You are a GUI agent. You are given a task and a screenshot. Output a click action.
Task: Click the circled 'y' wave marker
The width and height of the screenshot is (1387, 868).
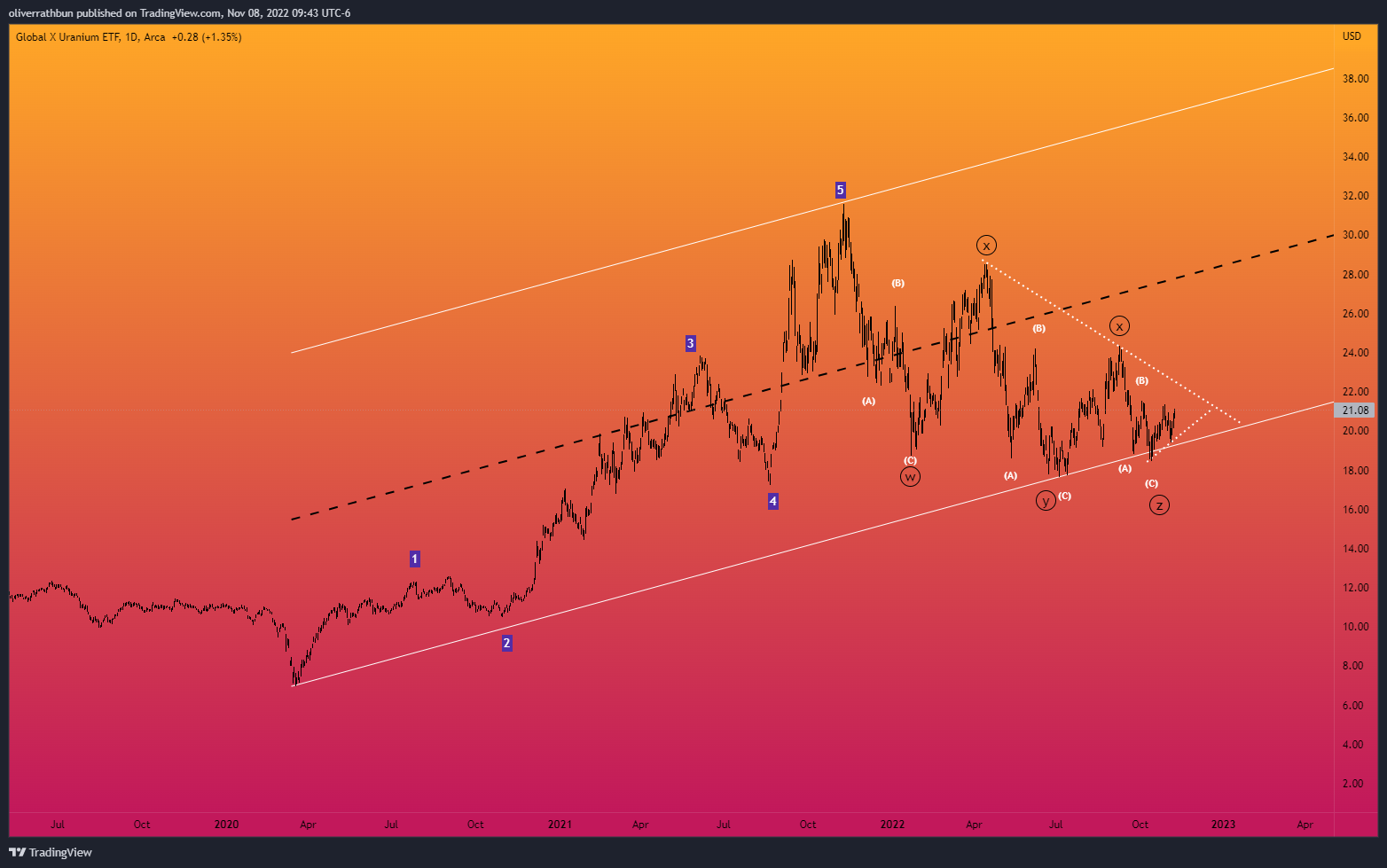pos(1046,501)
